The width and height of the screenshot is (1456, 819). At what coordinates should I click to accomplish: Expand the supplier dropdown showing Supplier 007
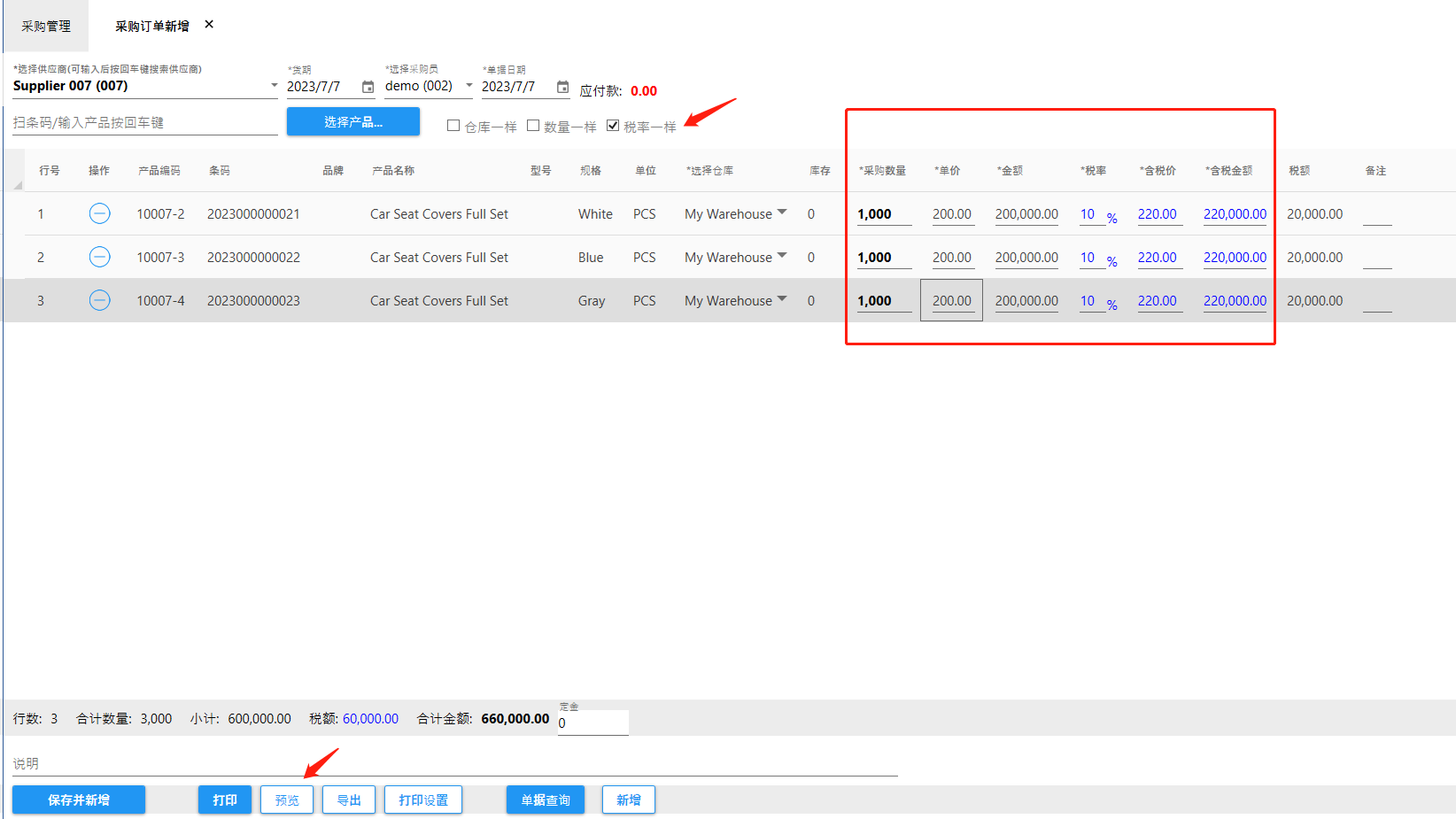(x=274, y=86)
